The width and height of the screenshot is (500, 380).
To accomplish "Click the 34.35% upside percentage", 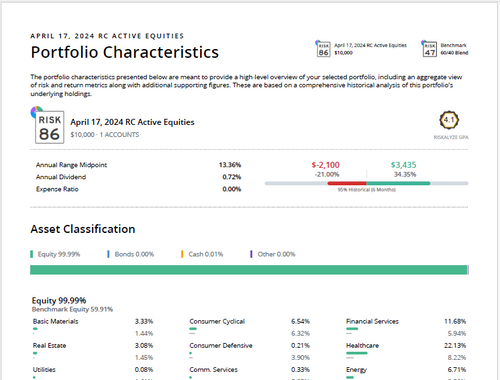I will click(x=405, y=174).
